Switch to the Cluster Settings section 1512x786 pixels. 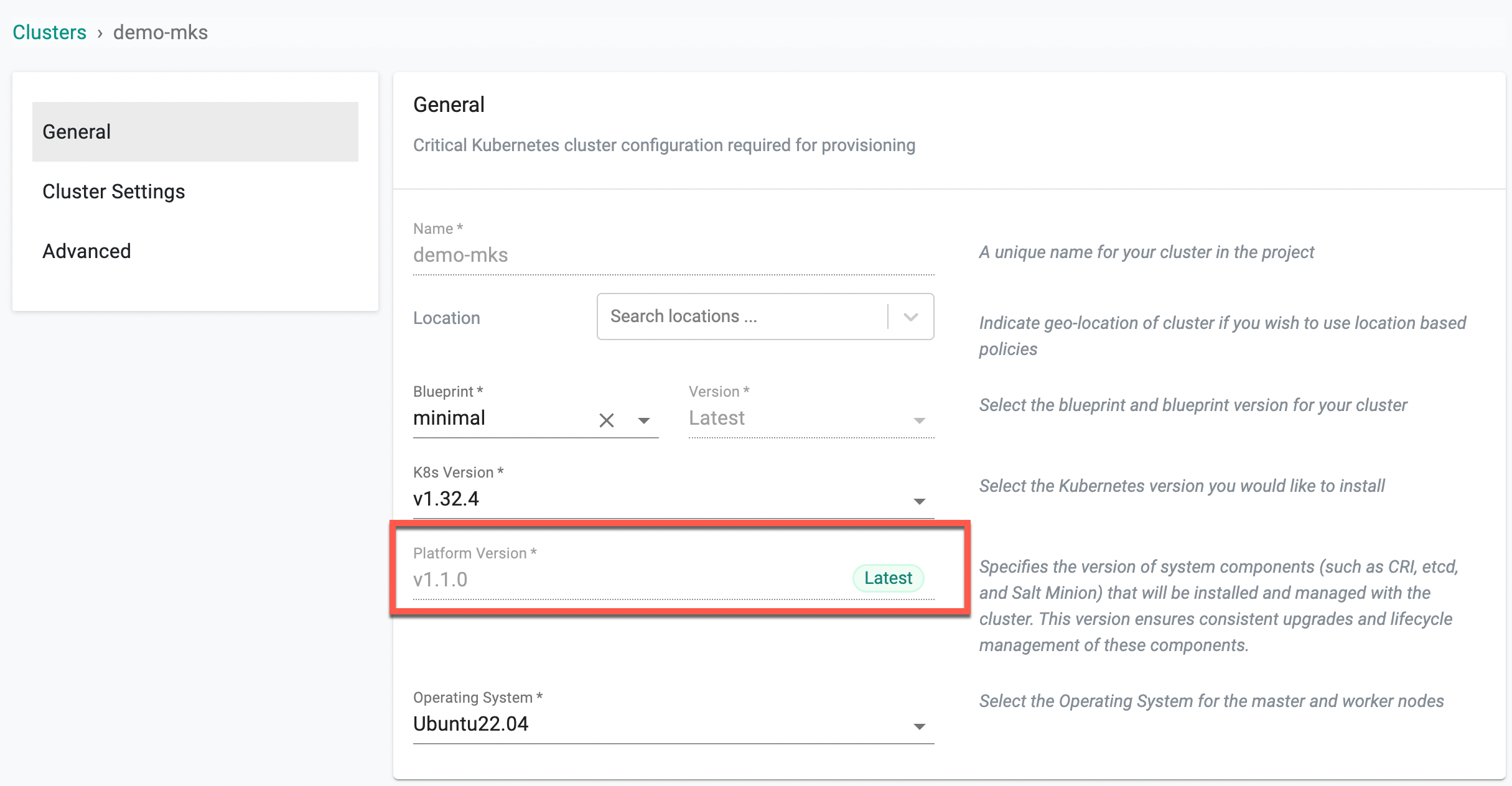click(114, 192)
